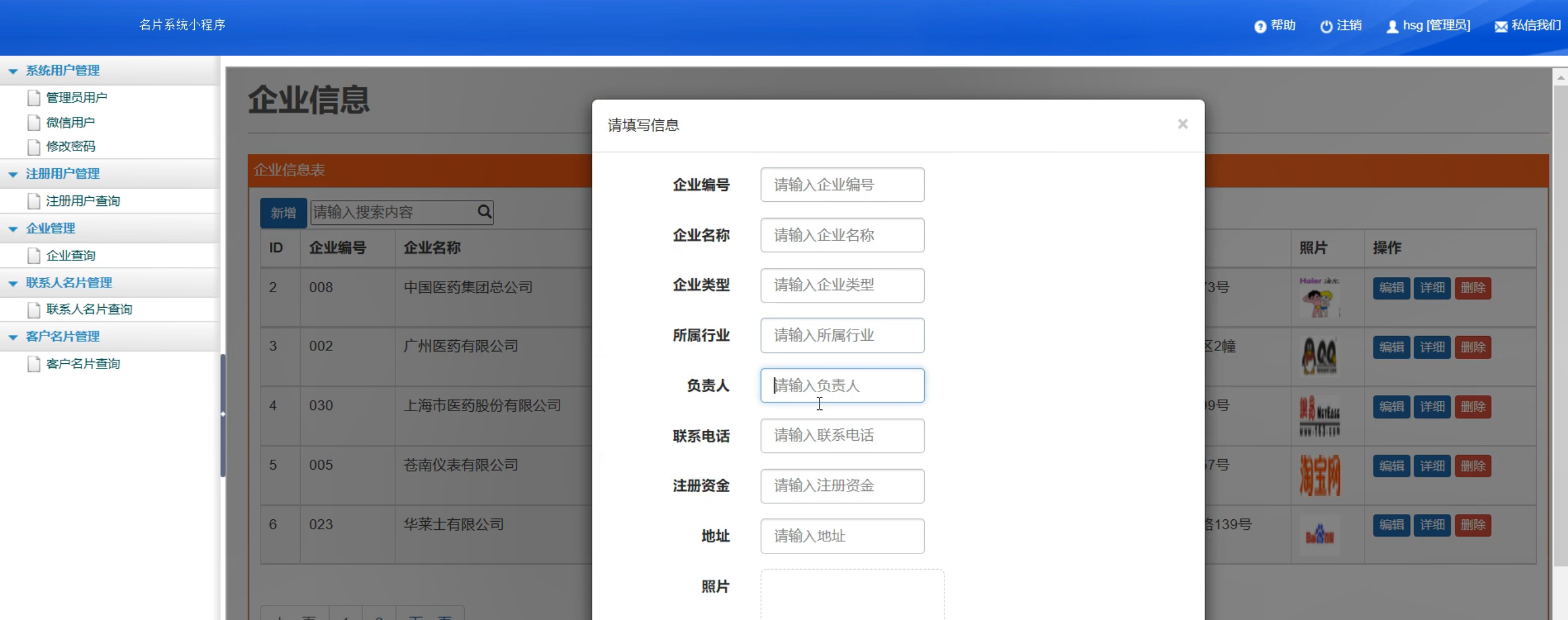
Task: Click the 新增 button
Action: click(284, 213)
